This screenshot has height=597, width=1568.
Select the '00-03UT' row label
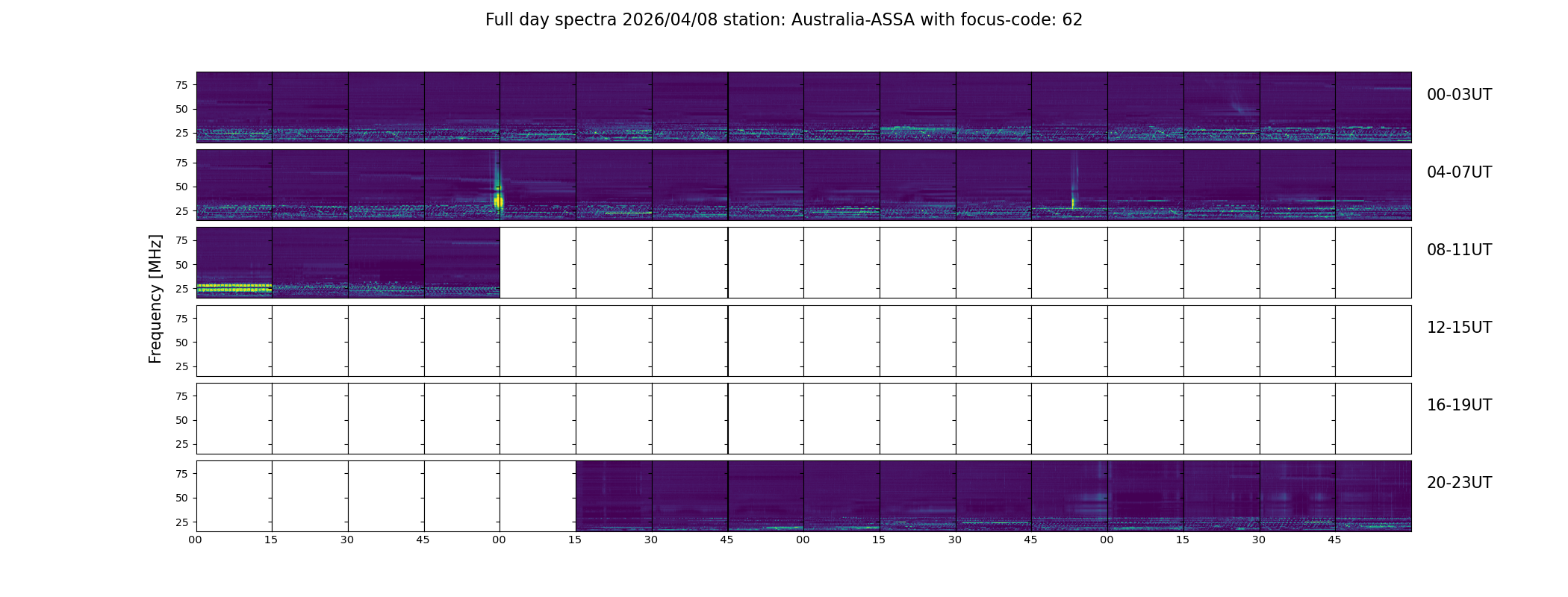pos(1459,95)
